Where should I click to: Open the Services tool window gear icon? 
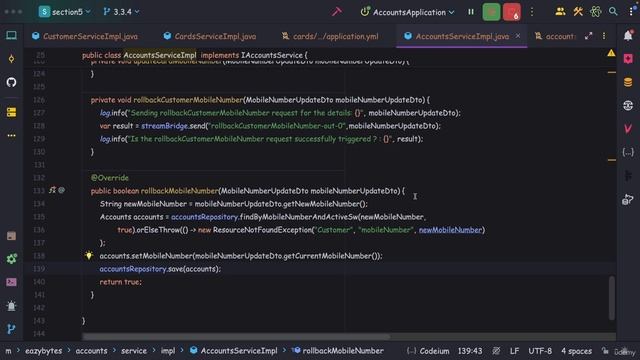click(11, 259)
